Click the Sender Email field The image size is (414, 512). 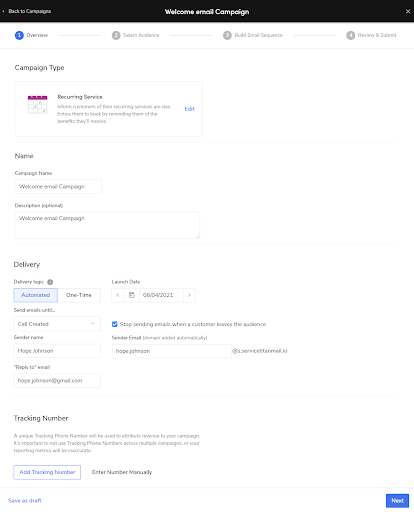coord(172,351)
